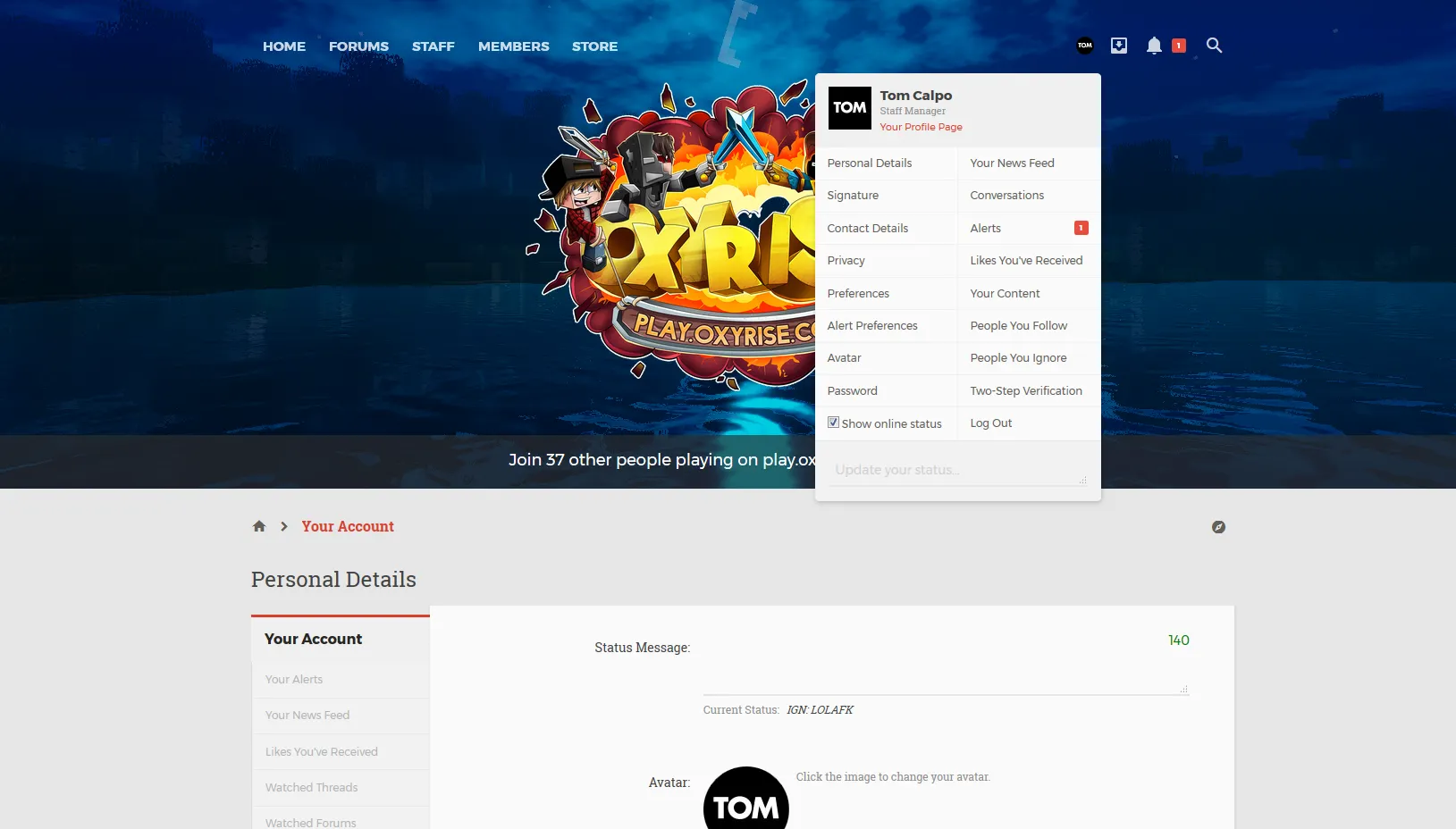
Task: Click Log Out in account menu
Action: [x=1030, y=423]
